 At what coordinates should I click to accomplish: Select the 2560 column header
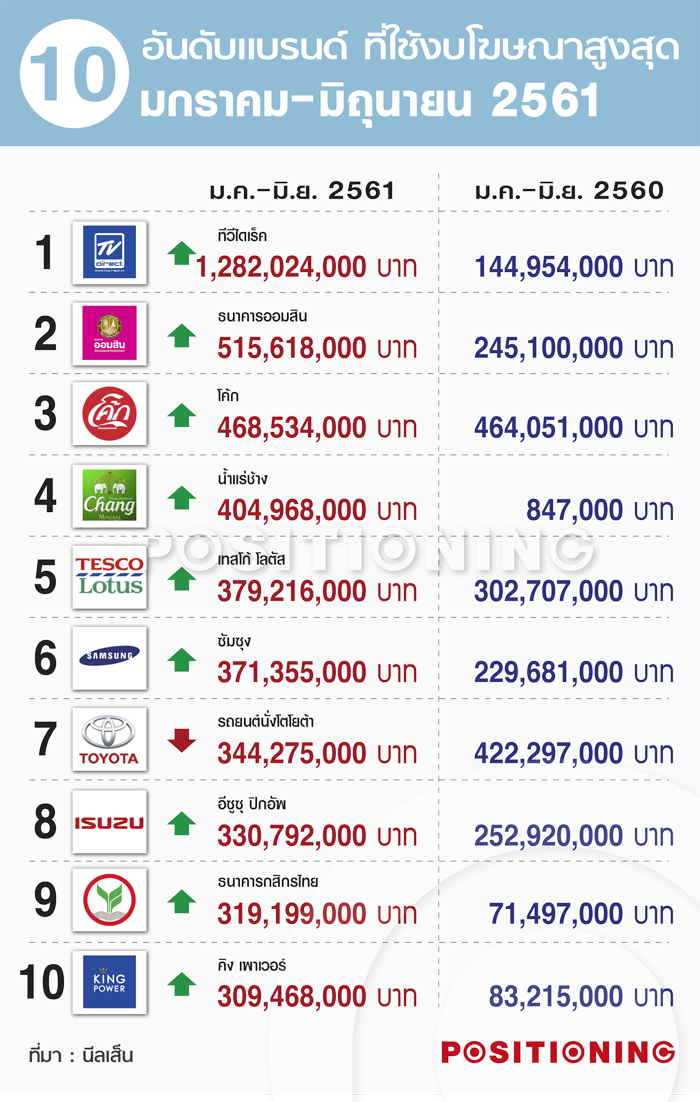(x=569, y=190)
